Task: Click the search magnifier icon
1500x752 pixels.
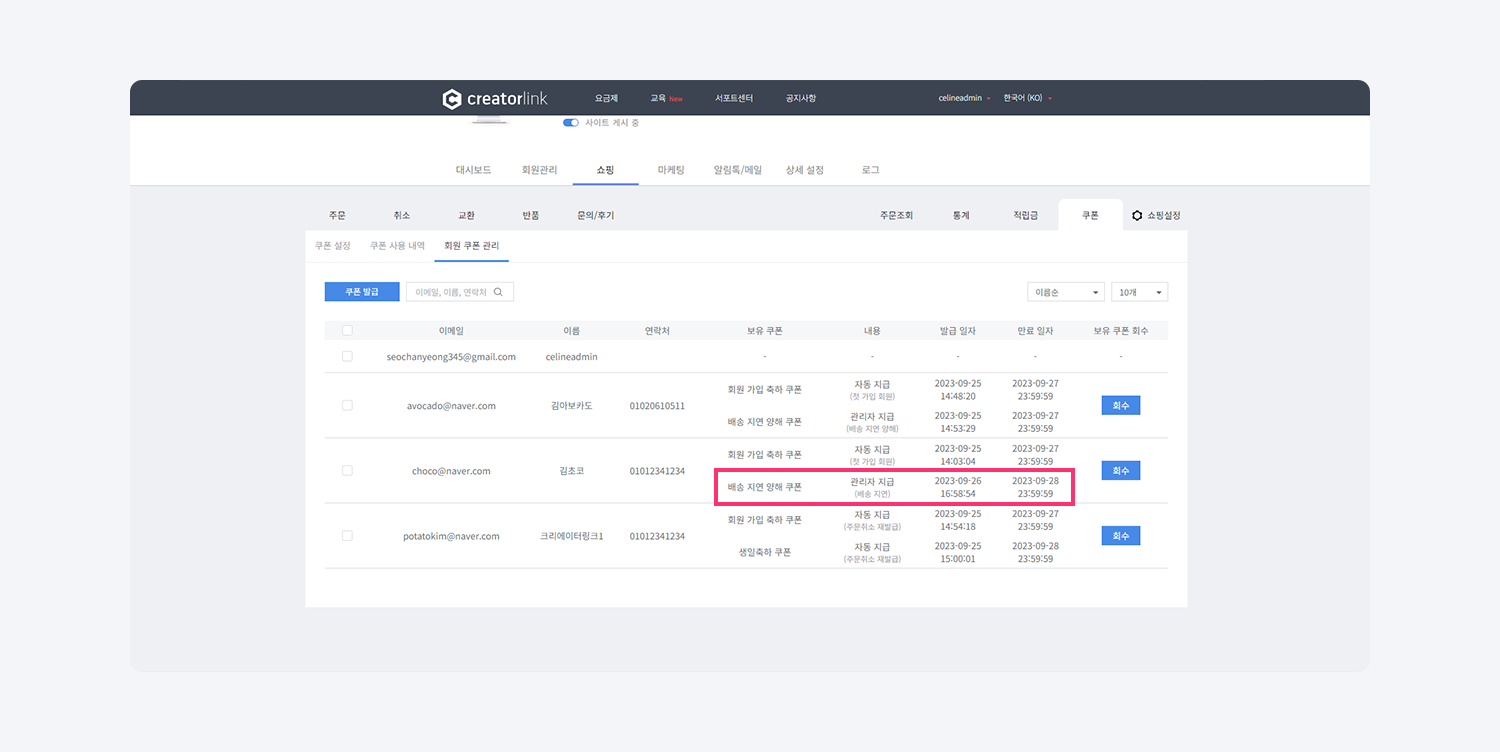Action: pos(498,292)
